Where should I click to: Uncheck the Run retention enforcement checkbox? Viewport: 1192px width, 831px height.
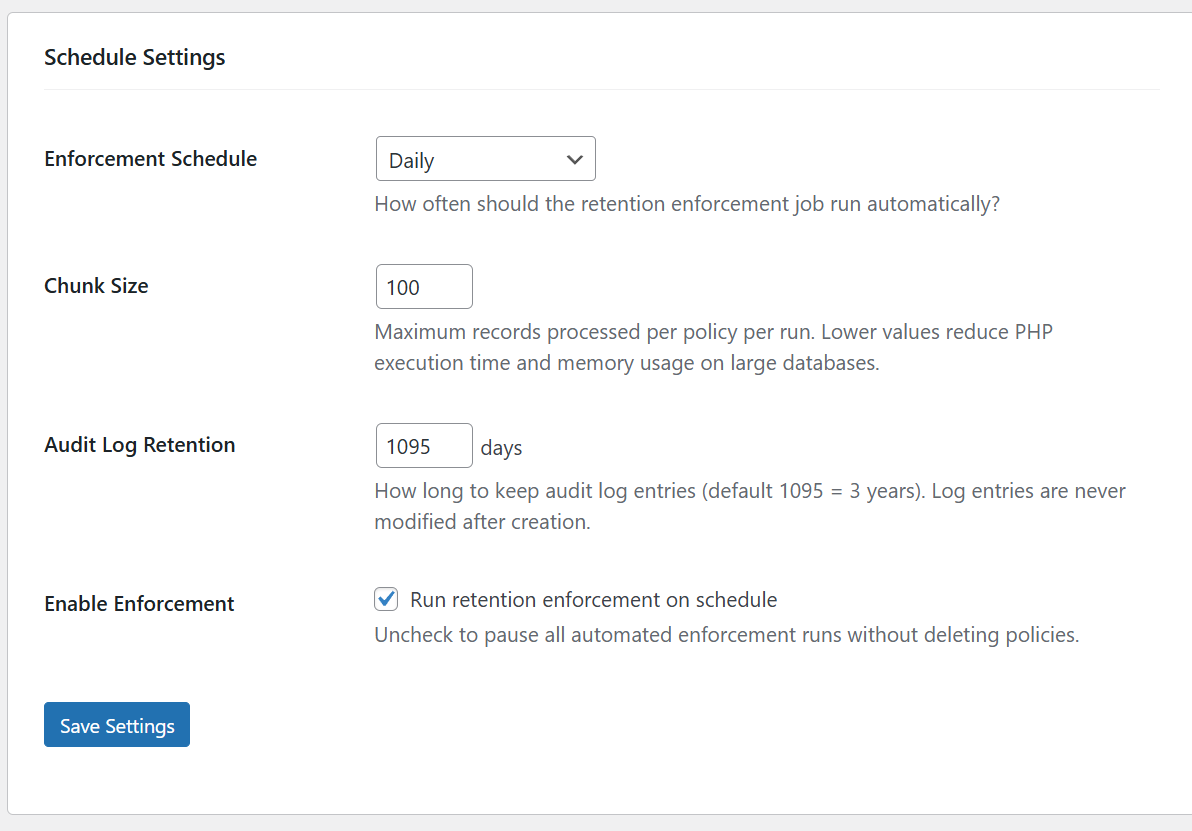point(386,599)
